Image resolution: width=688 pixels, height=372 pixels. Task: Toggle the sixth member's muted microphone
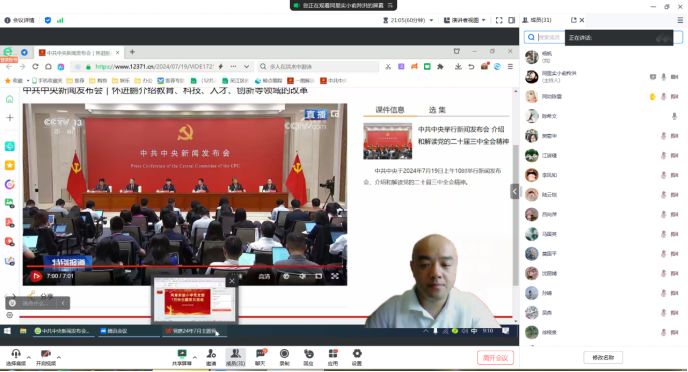pyautogui.click(x=664, y=155)
